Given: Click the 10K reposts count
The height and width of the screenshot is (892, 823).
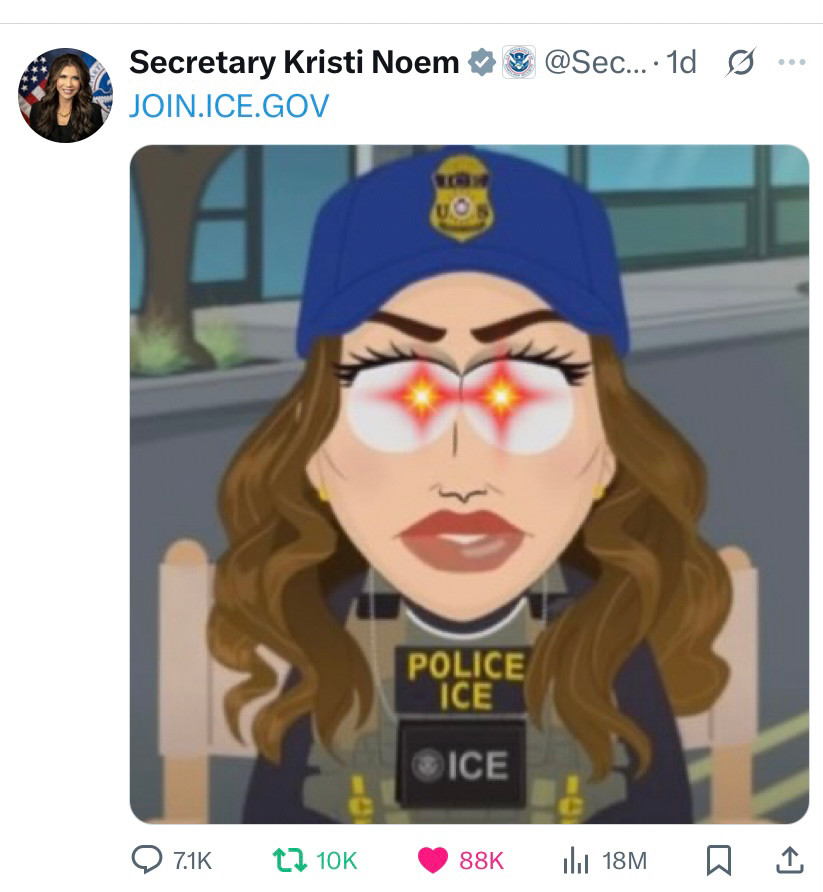Looking at the screenshot, I should [x=337, y=861].
